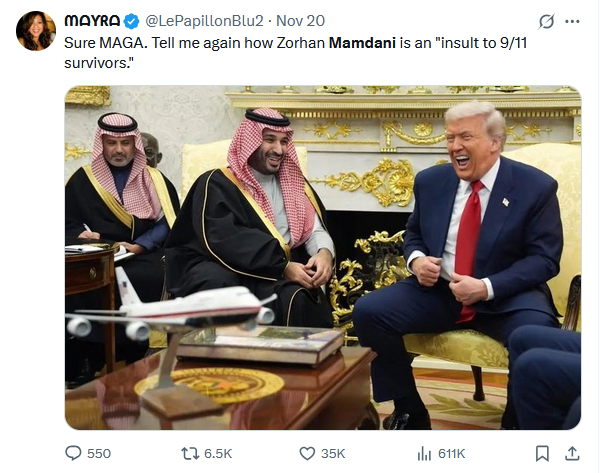The image size is (600, 473).
Task: Click the blue verified badge
Action: pyautogui.click(x=132, y=21)
